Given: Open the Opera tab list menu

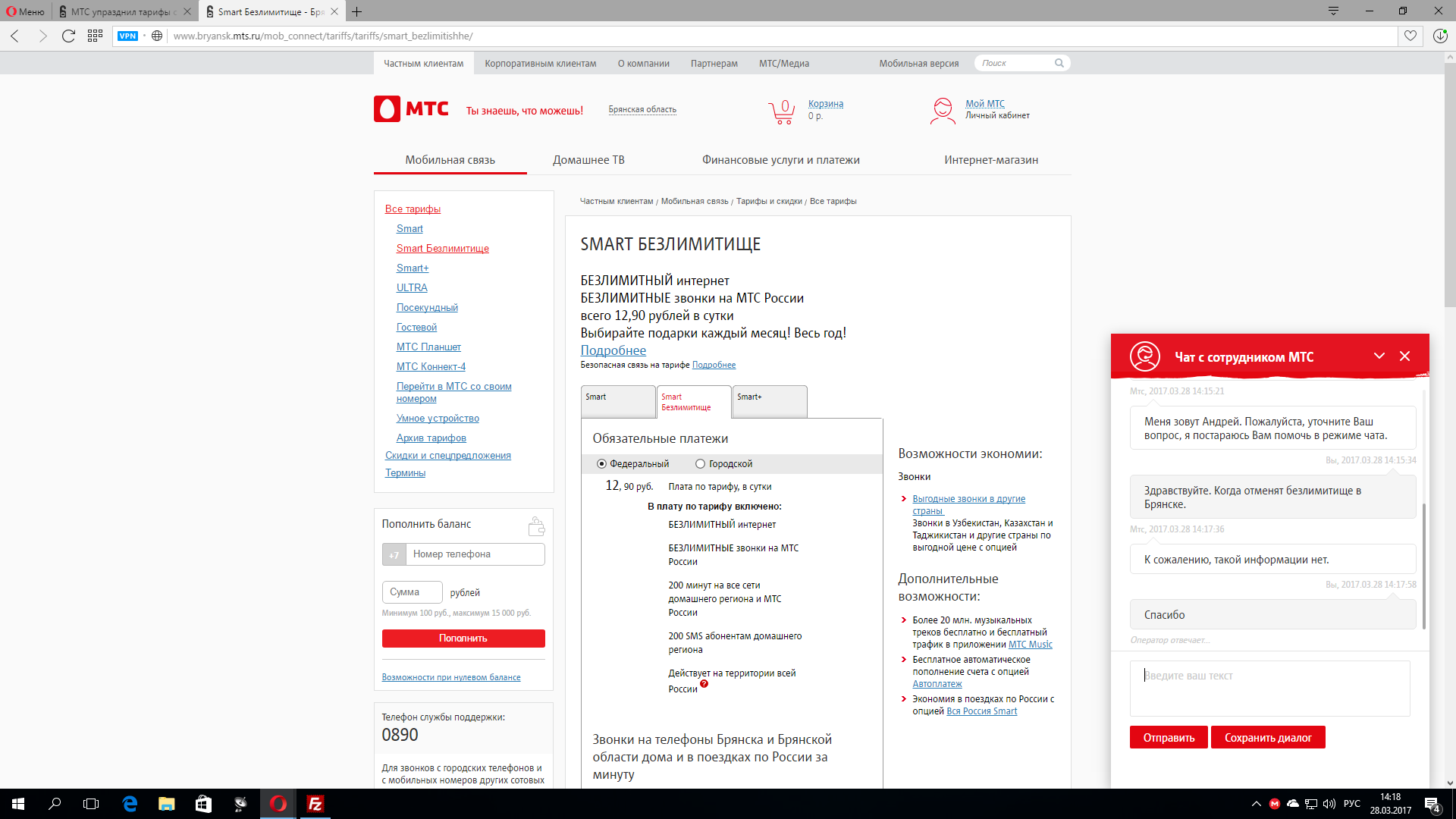Looking at the screenshot, I should point(1333,11).
